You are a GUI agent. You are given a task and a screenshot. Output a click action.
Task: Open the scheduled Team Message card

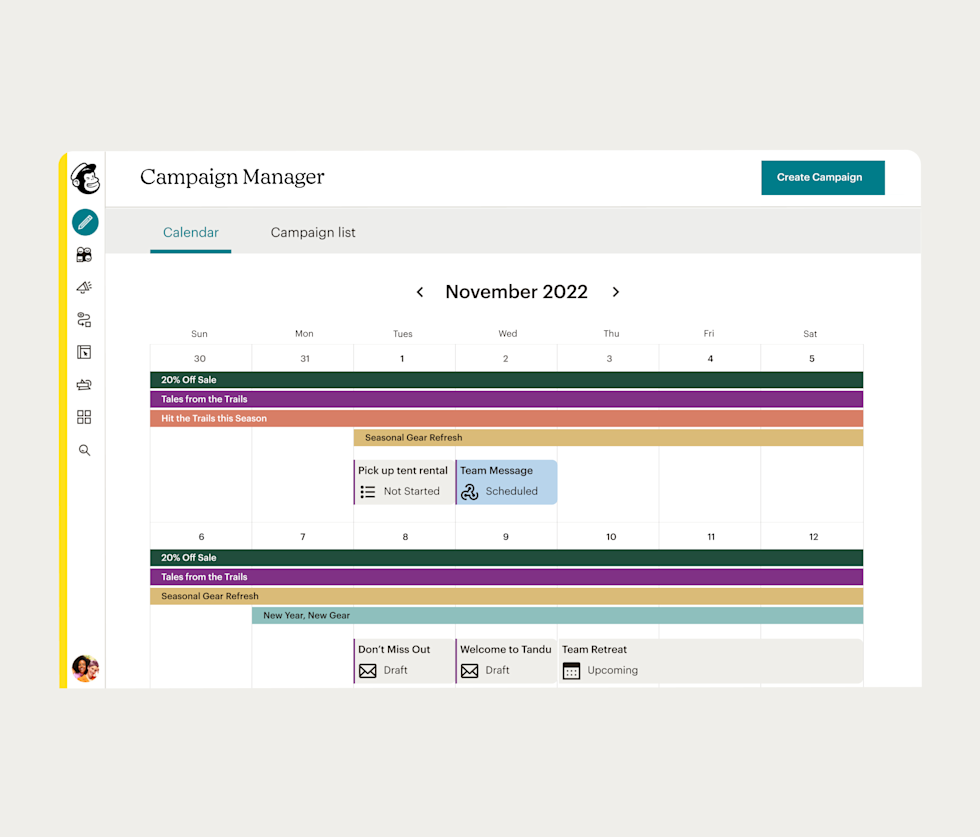pos(507,481)
